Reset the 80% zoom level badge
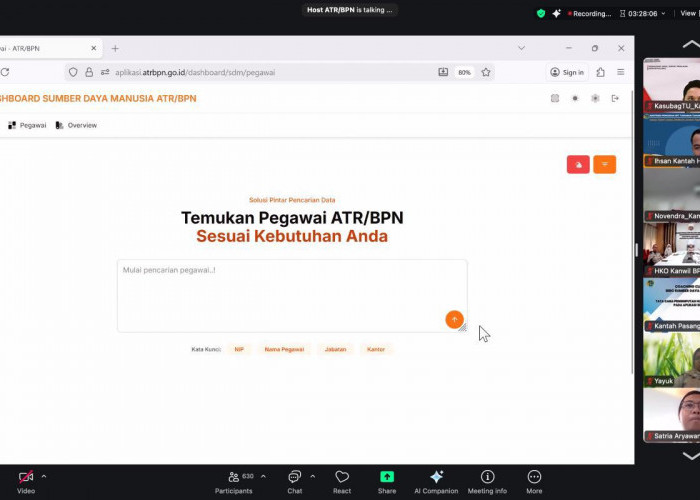The image size is (700, 500). [x=464, y=72]
